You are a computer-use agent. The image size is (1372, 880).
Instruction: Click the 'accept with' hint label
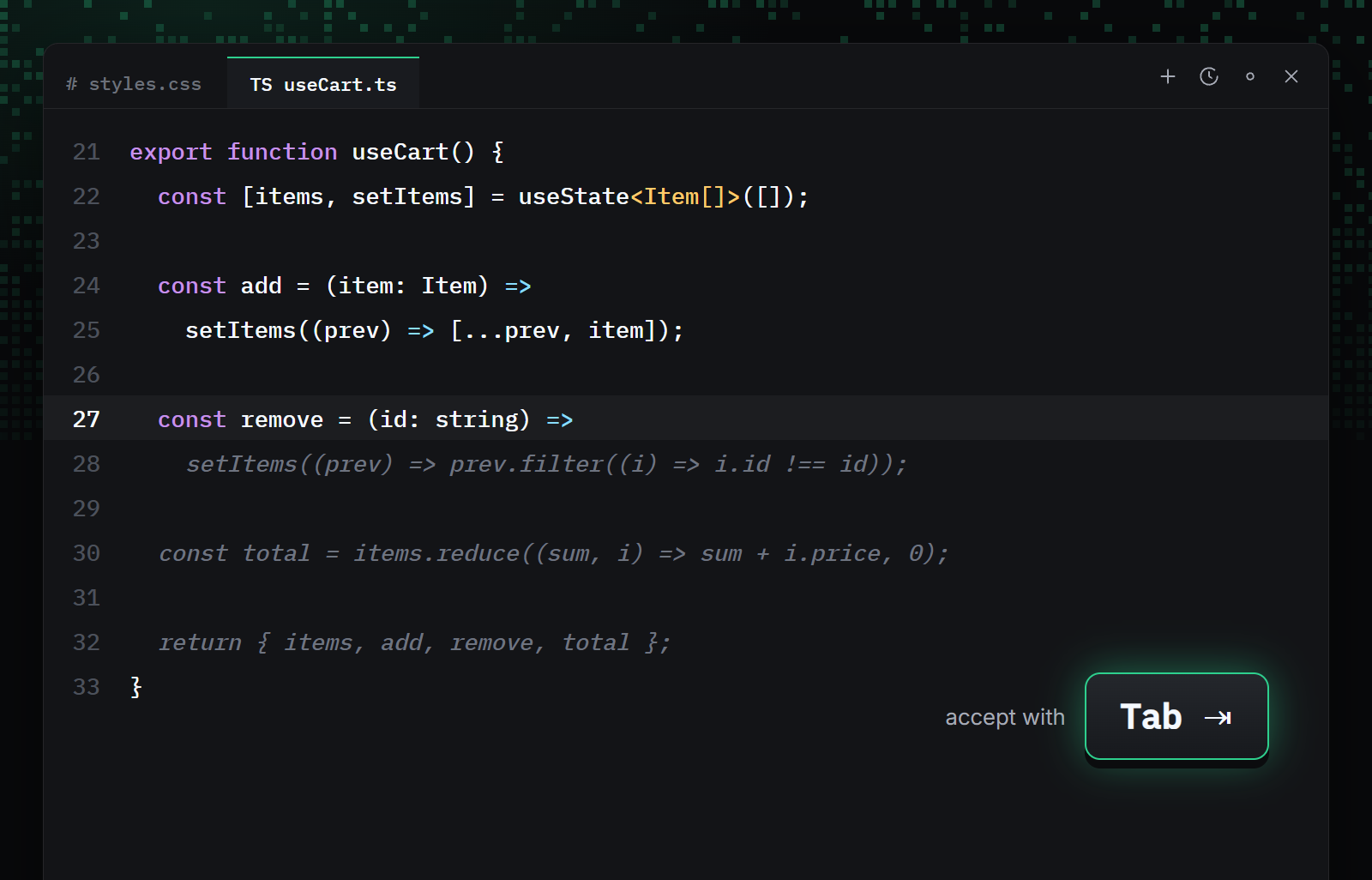(1005, 717)
